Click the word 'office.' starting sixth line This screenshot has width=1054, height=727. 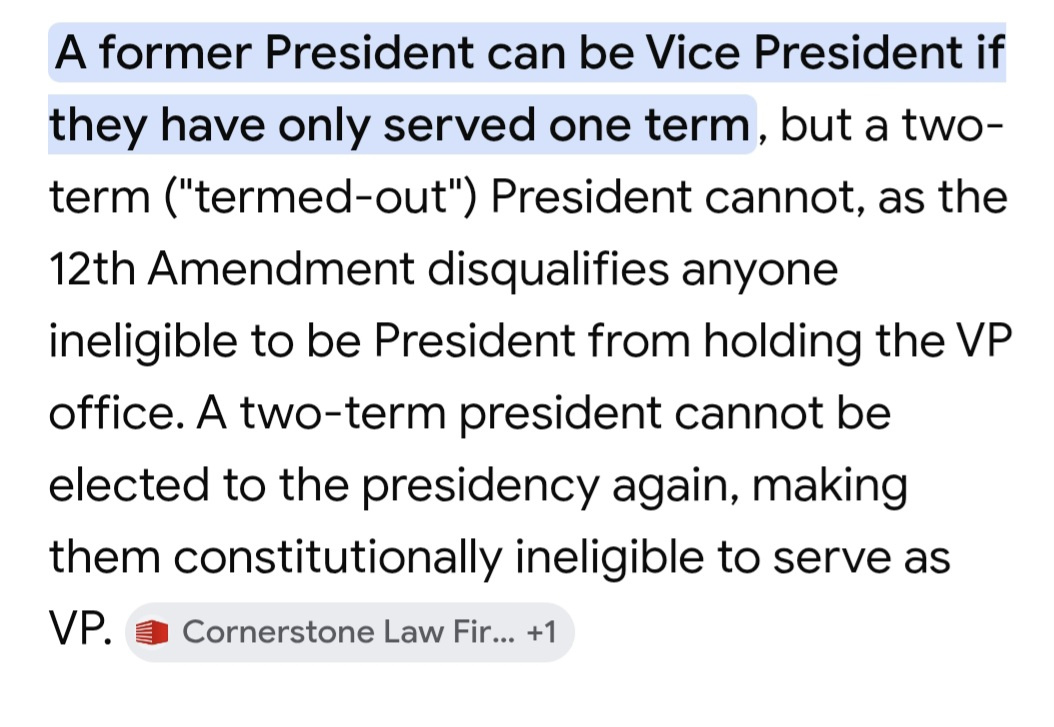point(116,413)
